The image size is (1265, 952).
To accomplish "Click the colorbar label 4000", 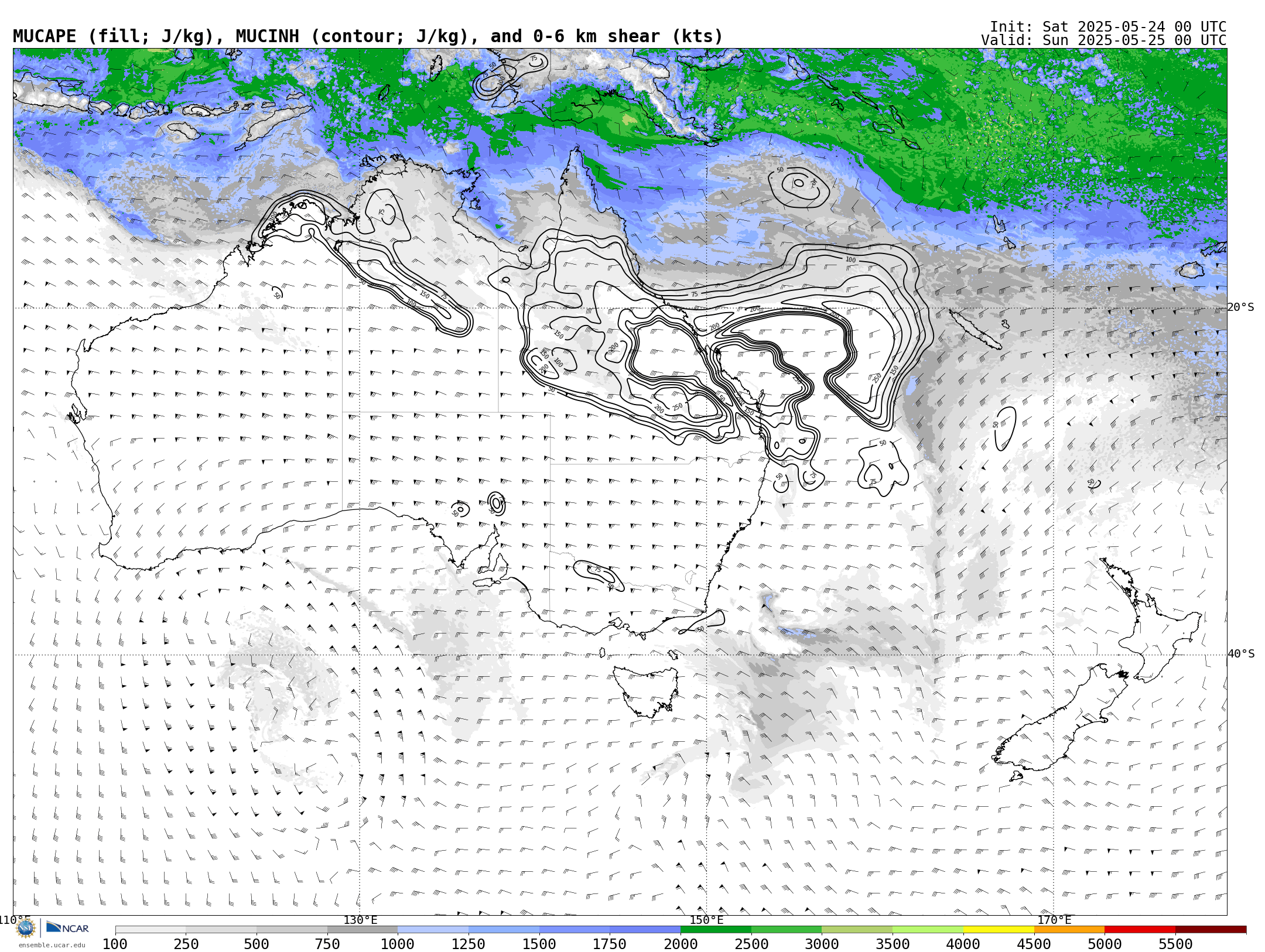I will pyautogui.click(x=963, y=944).
